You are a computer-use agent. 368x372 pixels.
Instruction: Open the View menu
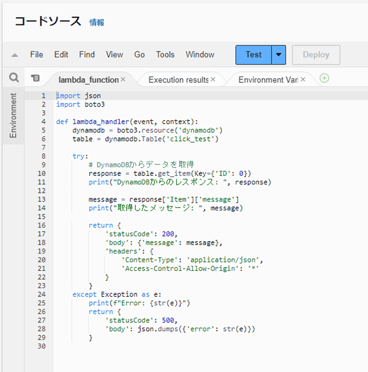pos(114,55)
